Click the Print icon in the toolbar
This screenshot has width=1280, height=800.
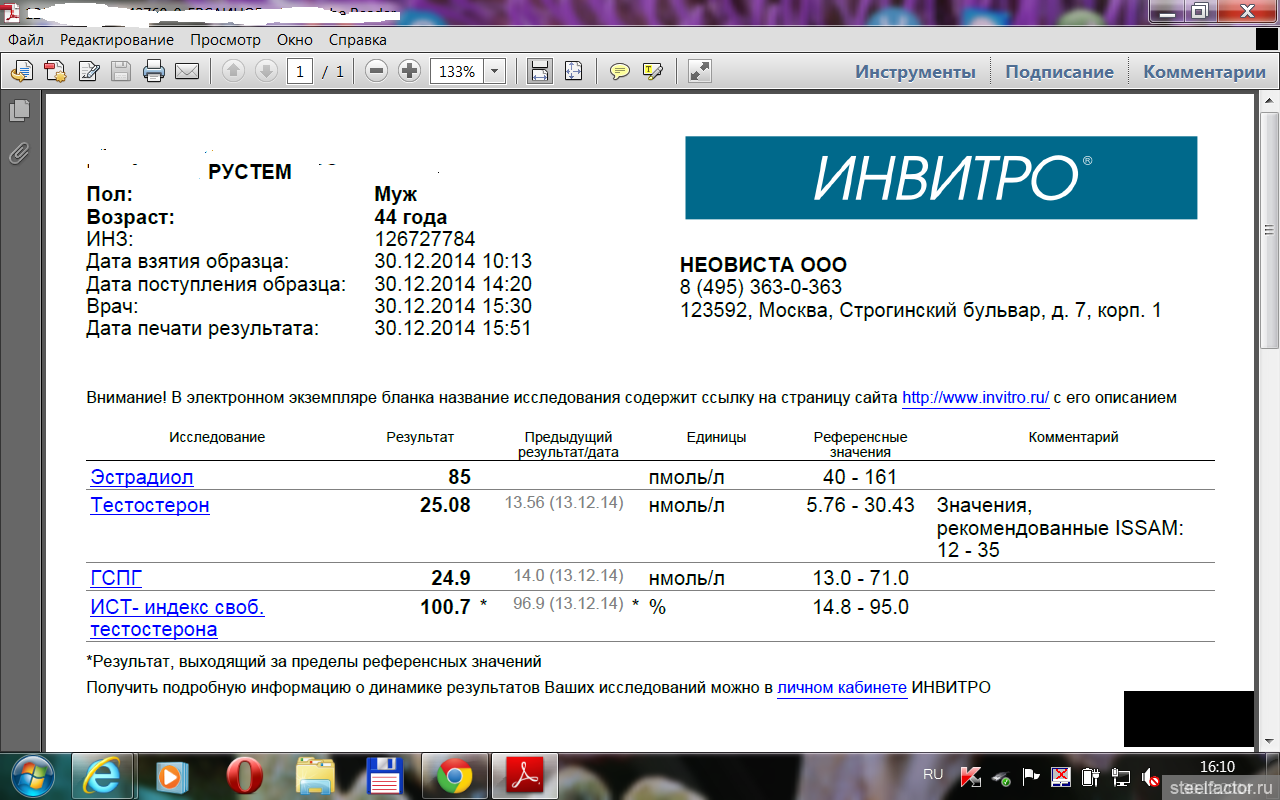[153, 71]
